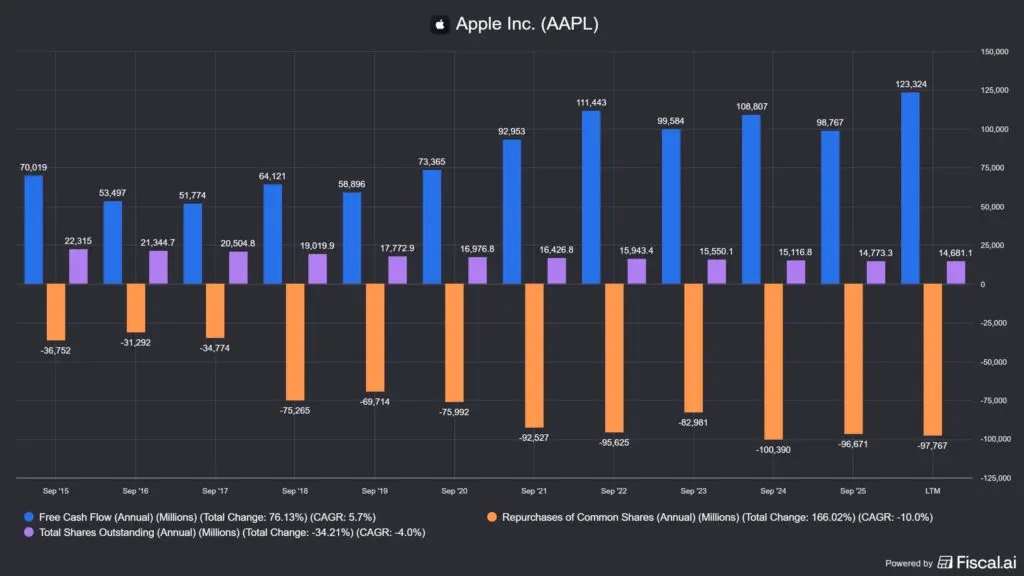Screen dimensions: 1024x576
Task: Click the 14,773.3 shares outstanding bar
Action: pyautogui.click(x=876, y=272)
